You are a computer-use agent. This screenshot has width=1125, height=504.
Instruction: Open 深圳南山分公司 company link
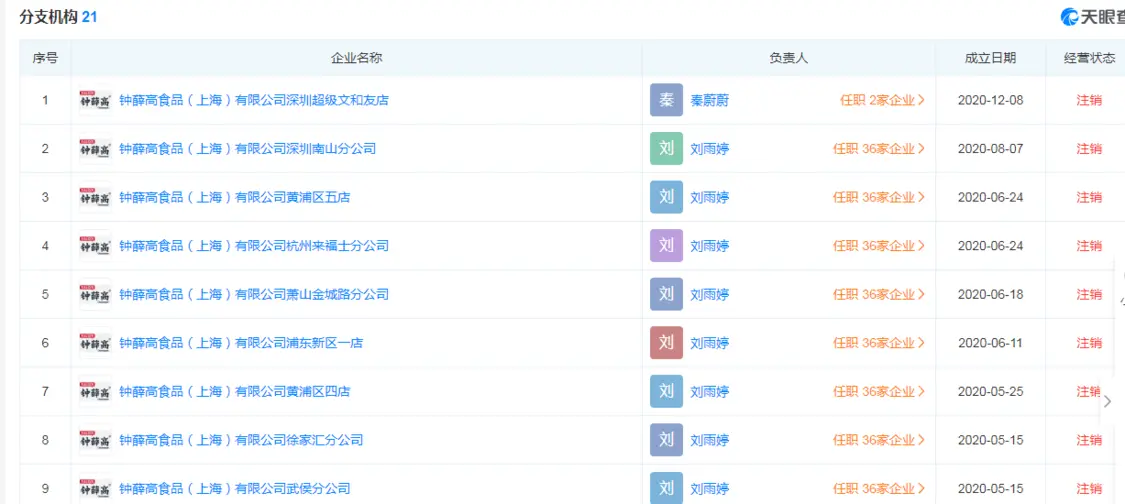coord(247,149)
